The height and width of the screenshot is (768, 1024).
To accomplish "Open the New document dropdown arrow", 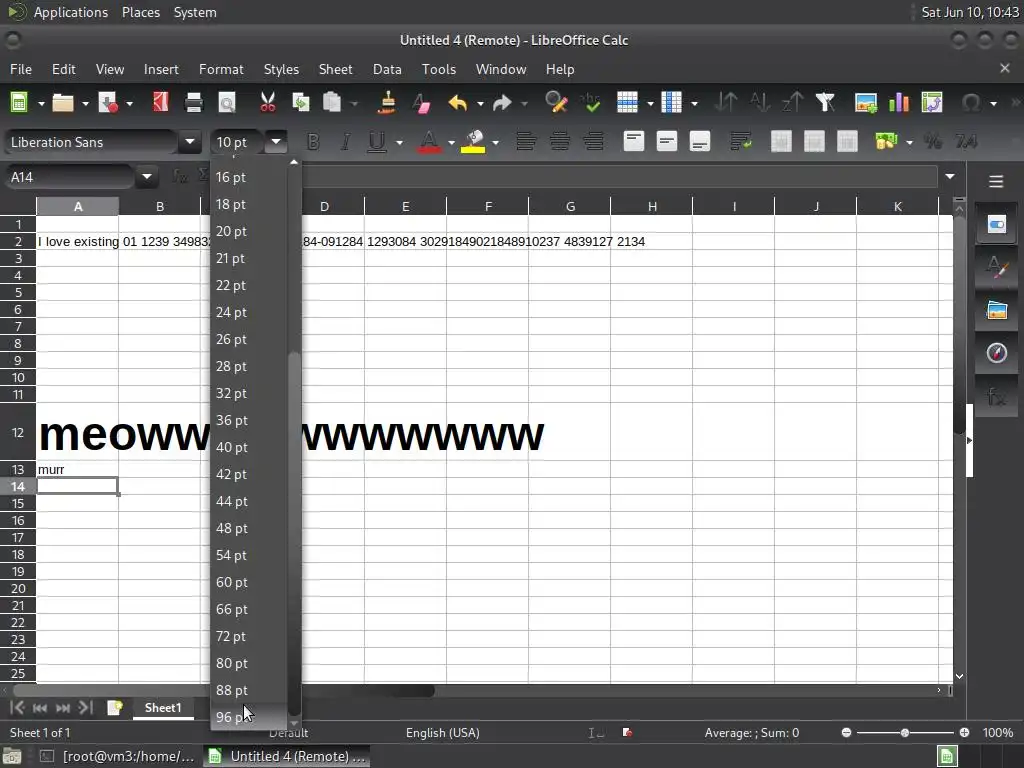I will [40, 103].
